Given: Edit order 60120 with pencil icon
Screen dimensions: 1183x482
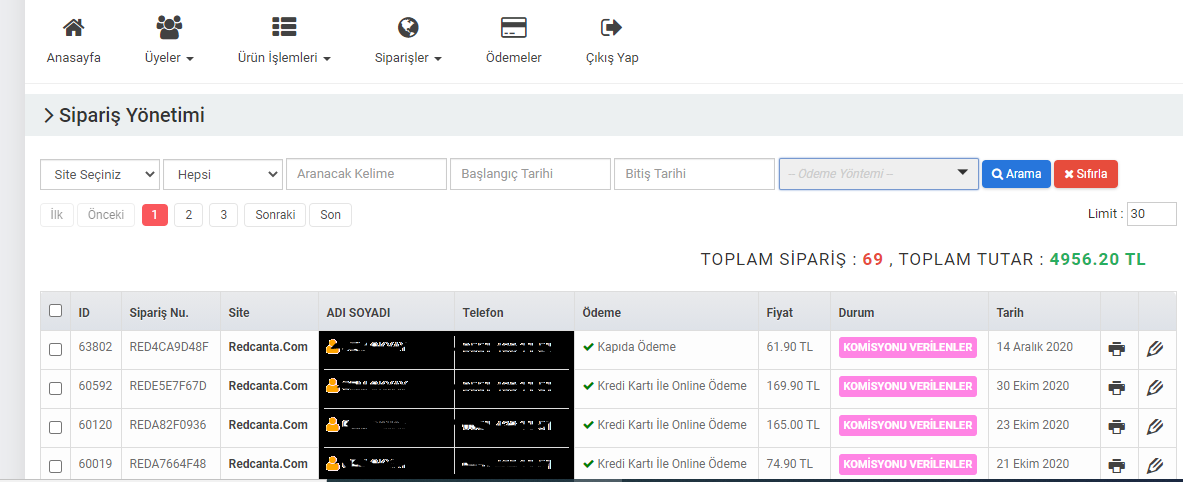Looking at the screenshot, I should point(1154,427).
